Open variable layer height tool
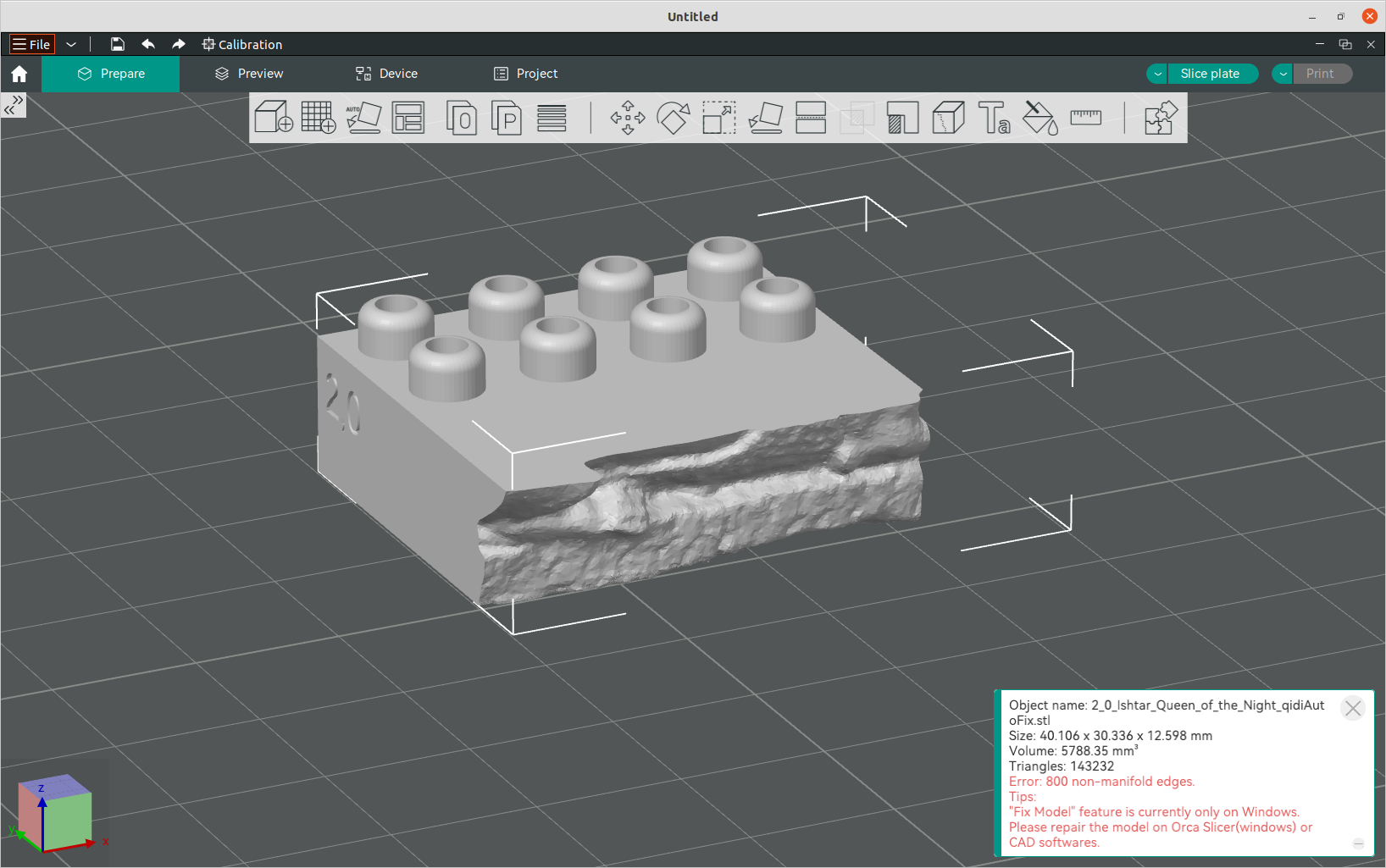The width and height of the screenshot is (1386, 868). click(552, 118)
